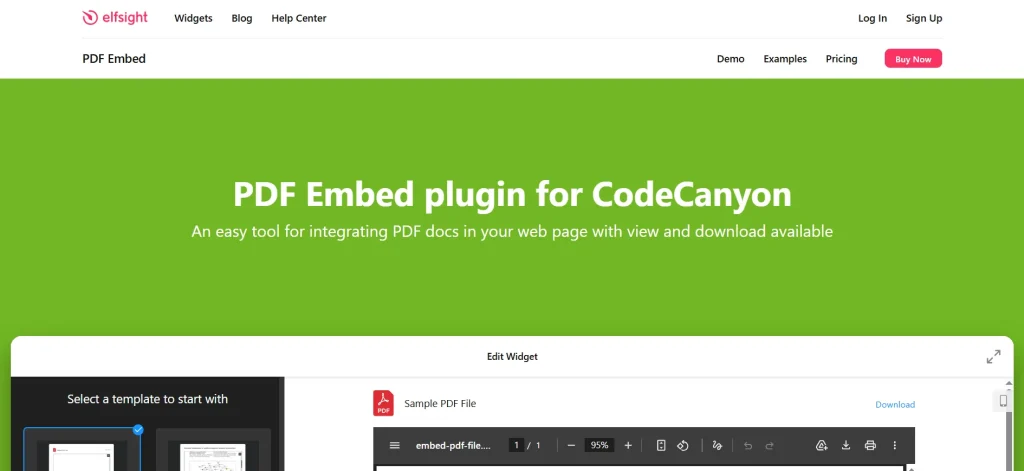Open the Widgets menu

pyautogui.click(x=193, y=18)
